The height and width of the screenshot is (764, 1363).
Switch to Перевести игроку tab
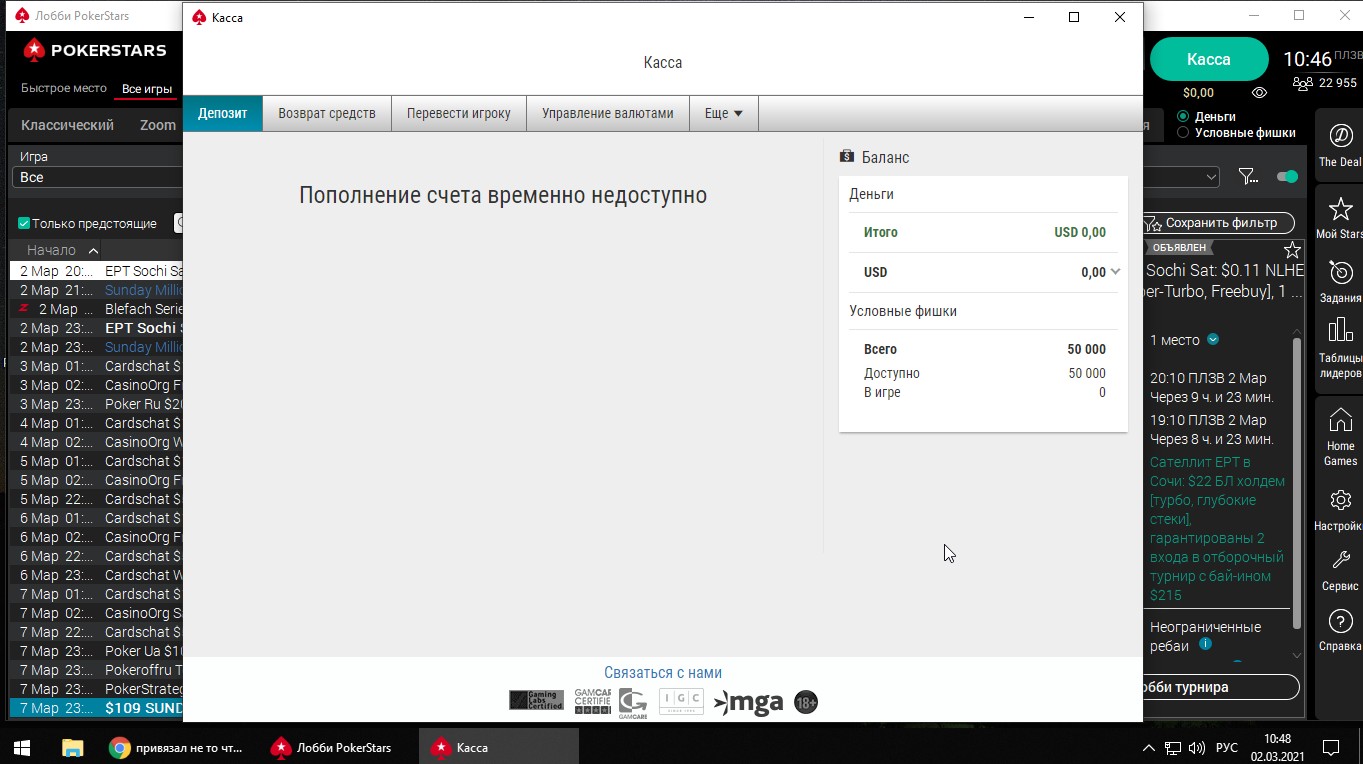458,113
